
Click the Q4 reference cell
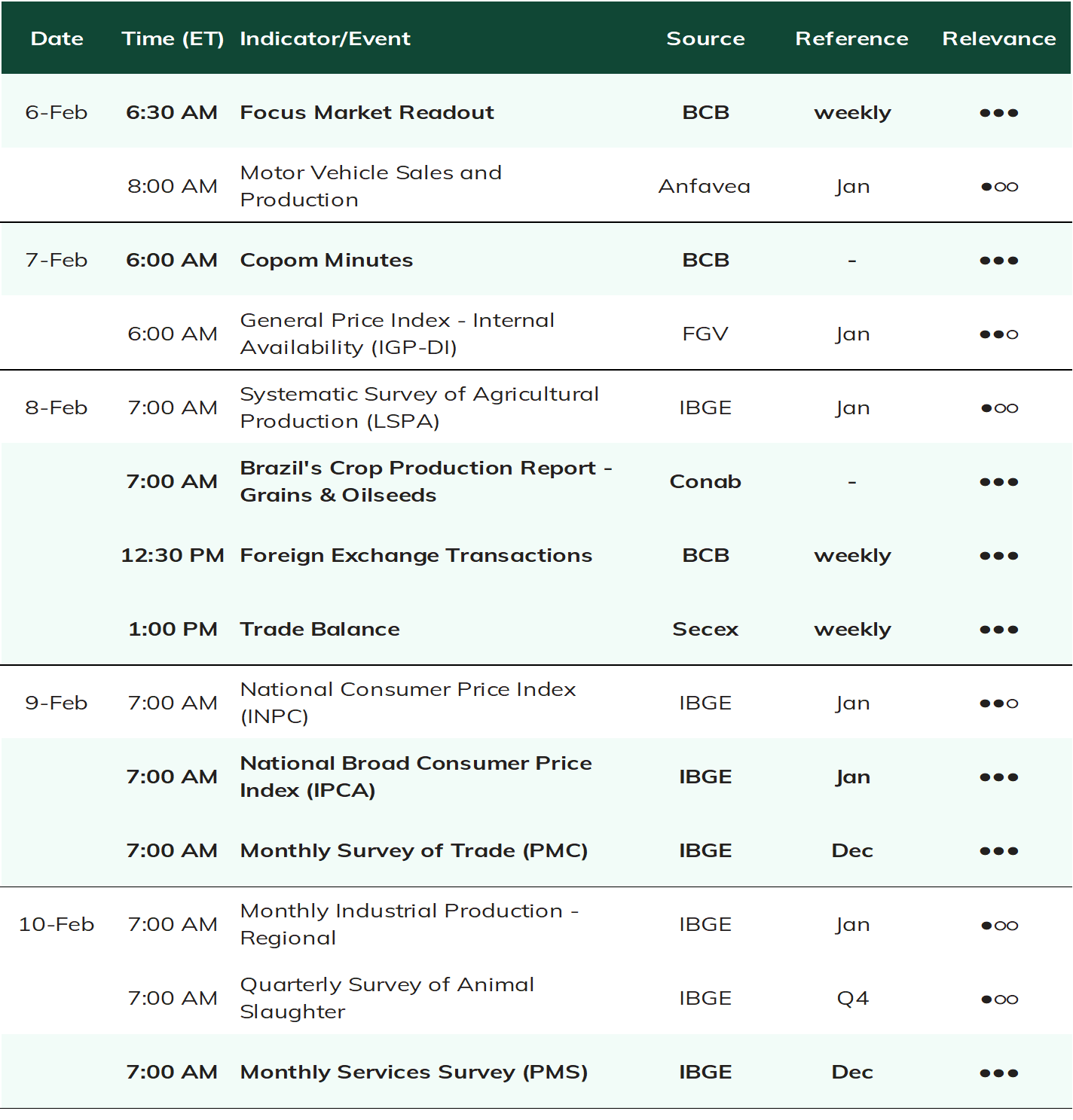[x=852, y=998]
